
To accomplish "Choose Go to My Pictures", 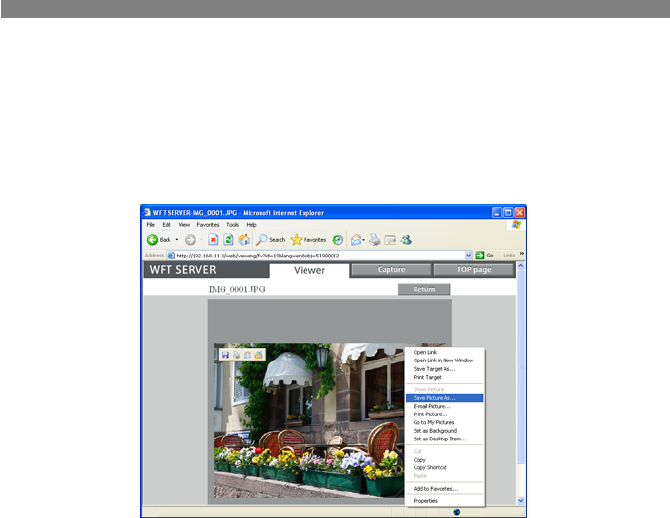I will coord(444,422).
